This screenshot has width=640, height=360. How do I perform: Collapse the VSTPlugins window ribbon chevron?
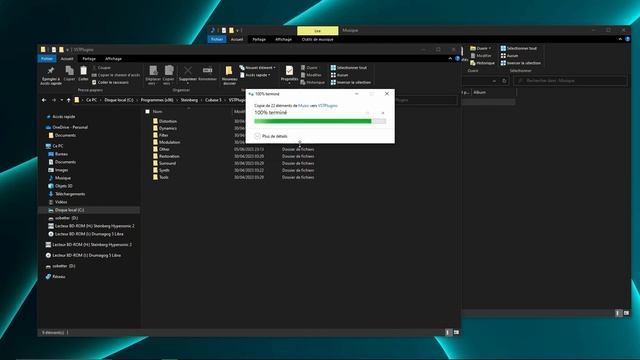point(450,59)
